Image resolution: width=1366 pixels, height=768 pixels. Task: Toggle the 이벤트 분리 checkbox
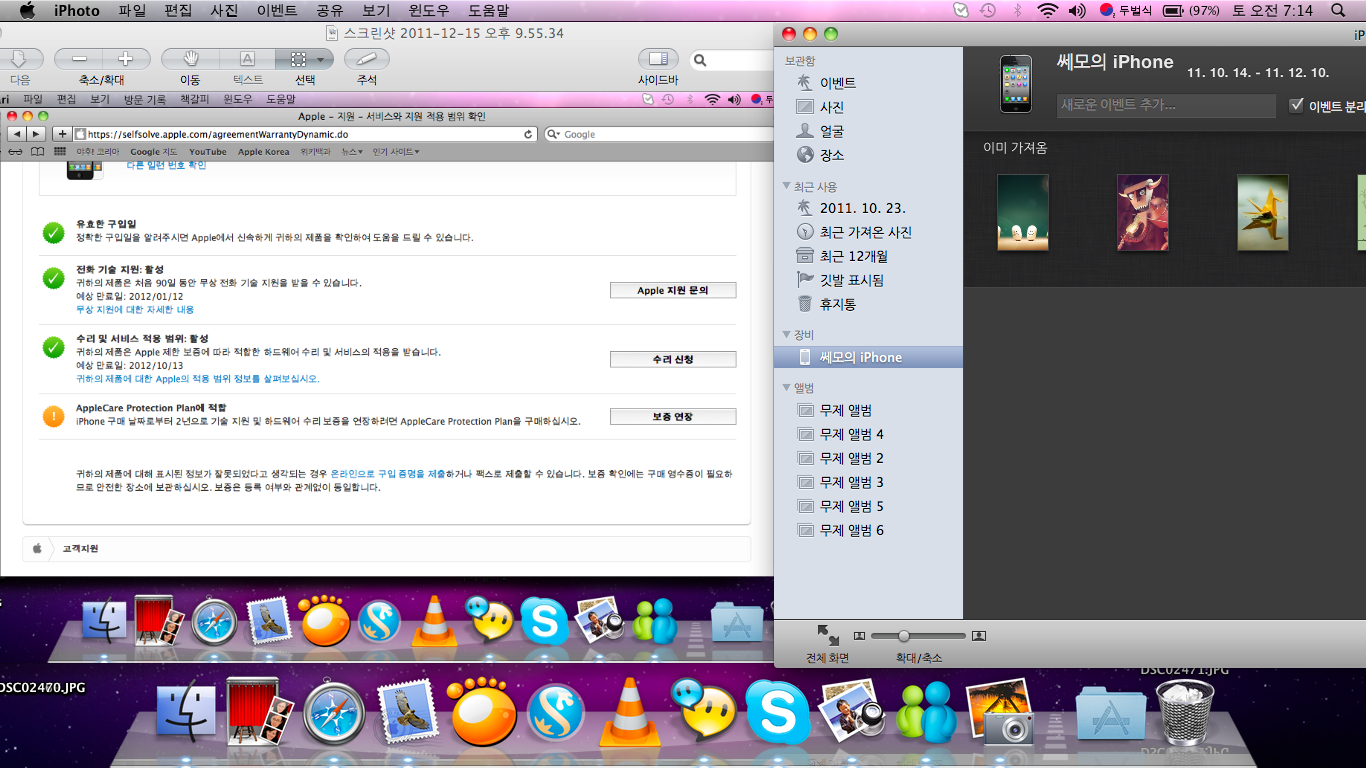pos(1297,105)
